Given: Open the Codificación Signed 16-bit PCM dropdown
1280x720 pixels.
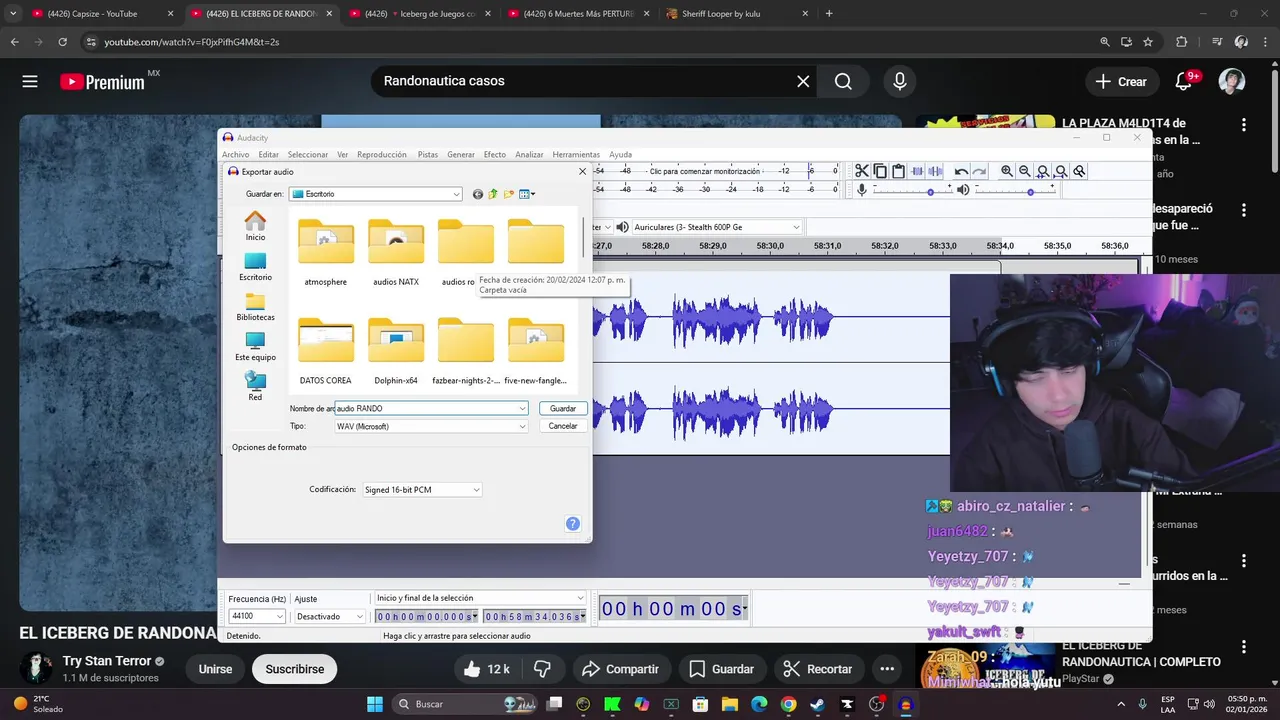Looking at the screenshot, I should 422,490.
